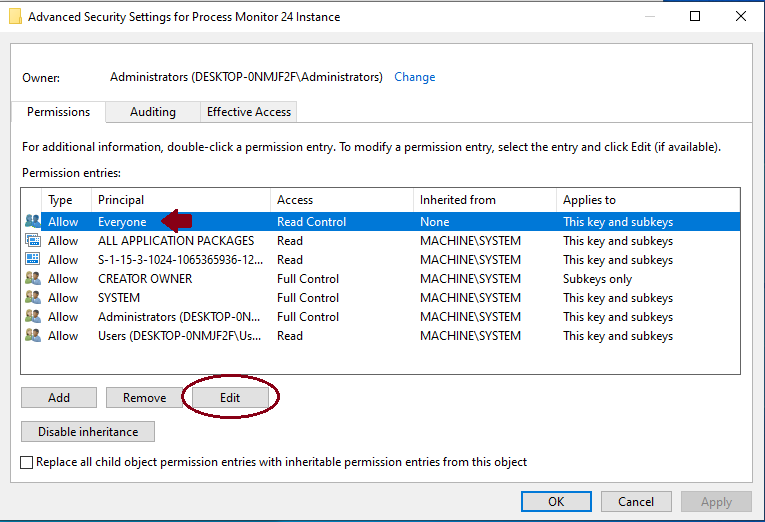Image resolution: width=765 pixels, height=522 pixels.
Task: Sort entries by the Principal column header
Action: tap(180, 200)
